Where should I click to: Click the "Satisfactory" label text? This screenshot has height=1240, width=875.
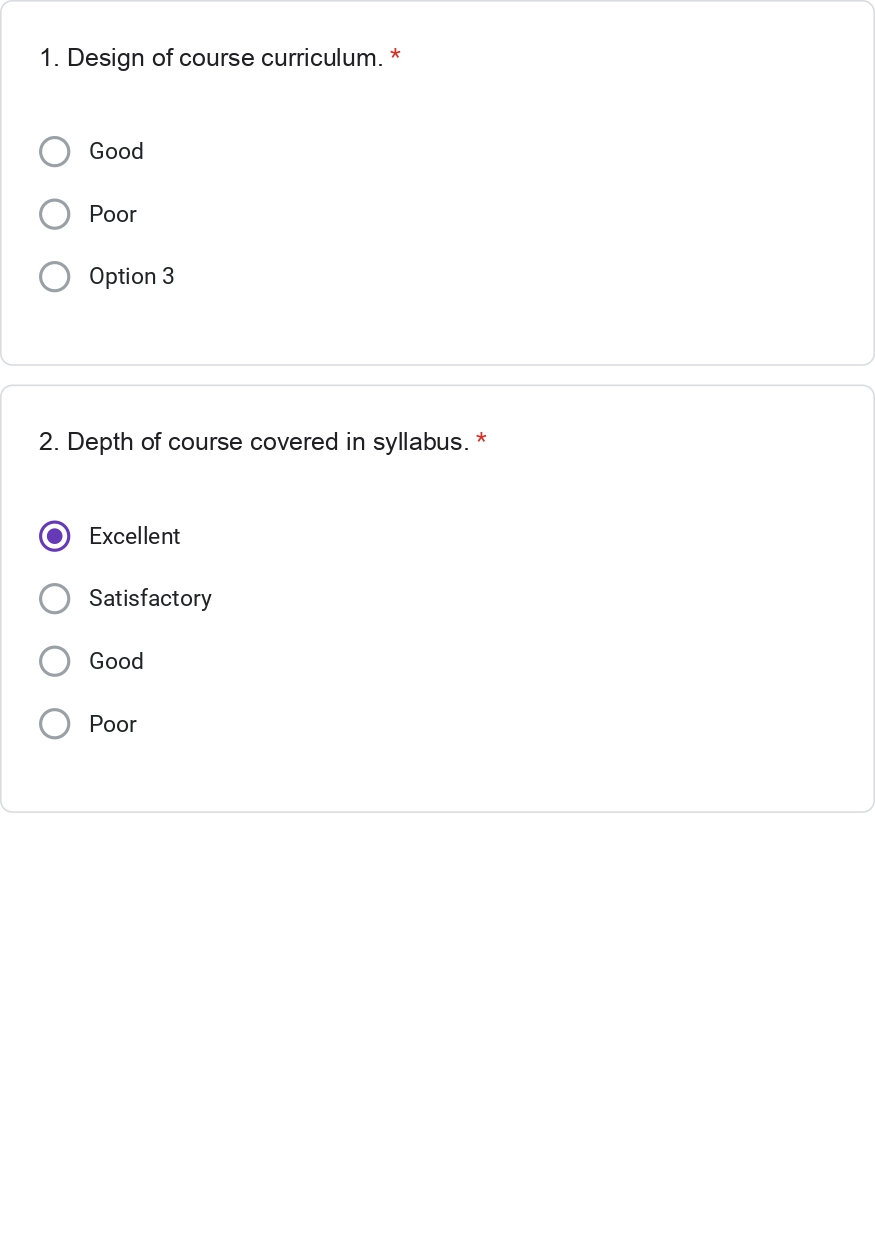tap(150, 599)
